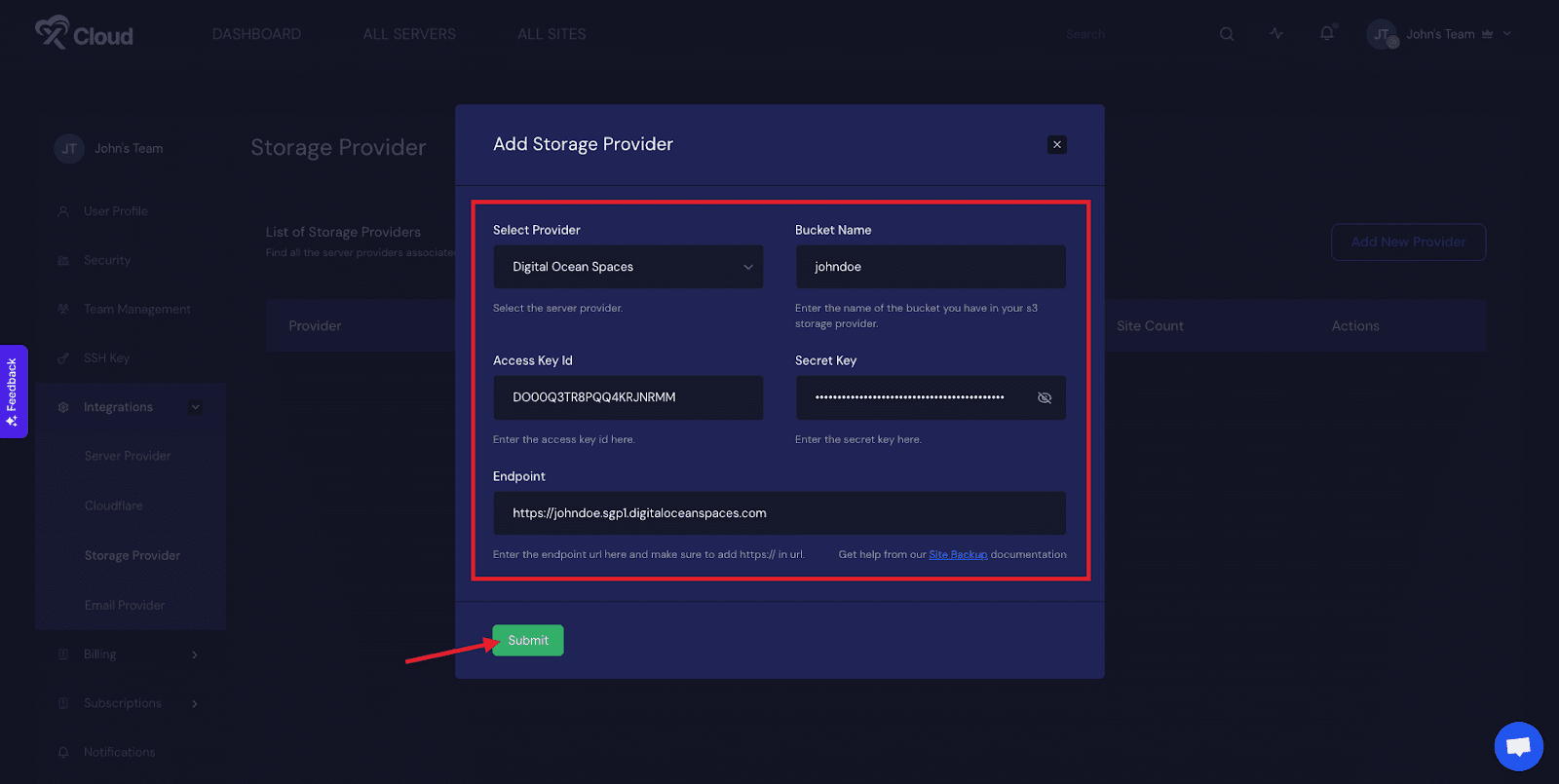The height and width of the screenshot is (784, 1559).
Task: Click the Endpoint URL input field
Action: (779, 513)
